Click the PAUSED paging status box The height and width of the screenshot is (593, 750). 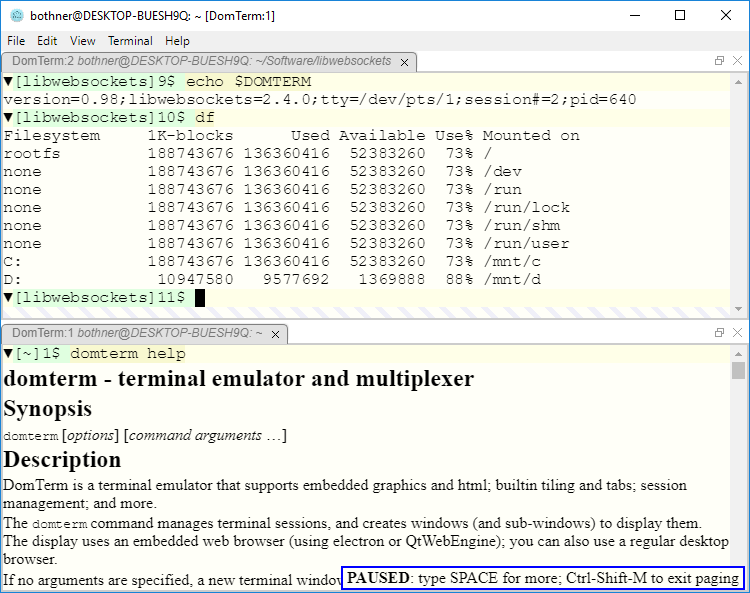542,578
